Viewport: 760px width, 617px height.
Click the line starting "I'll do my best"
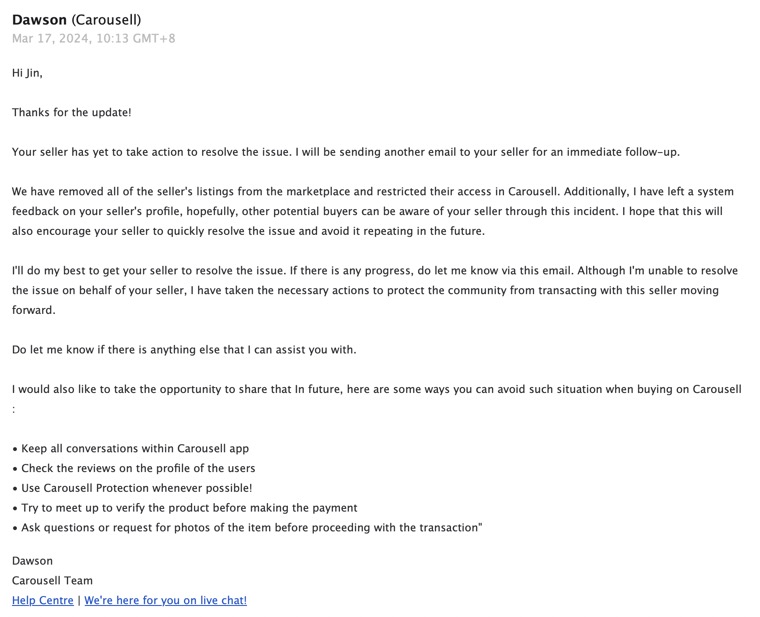coord(374,270)
